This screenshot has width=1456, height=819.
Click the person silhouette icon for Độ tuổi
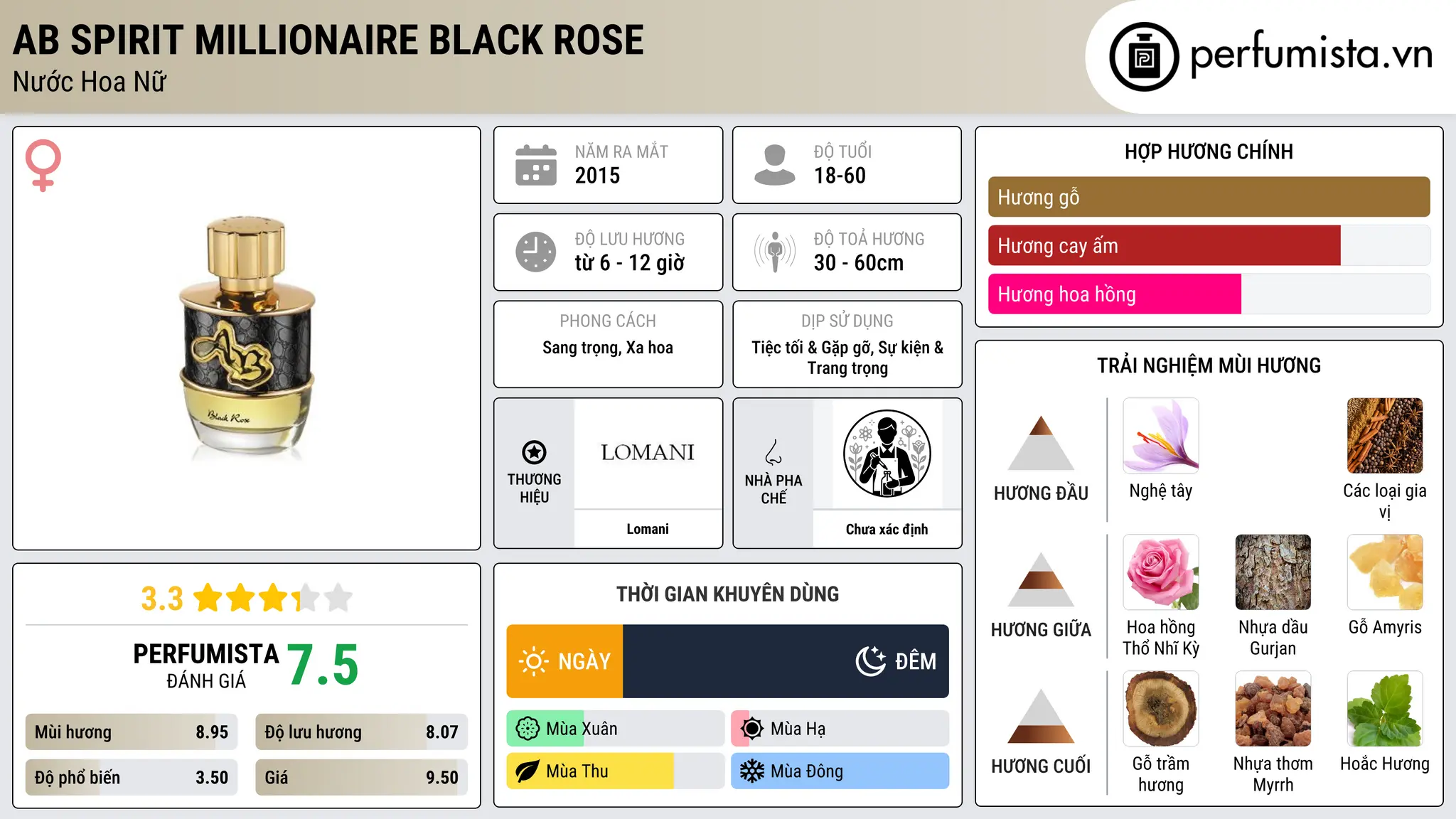(775, 165)
